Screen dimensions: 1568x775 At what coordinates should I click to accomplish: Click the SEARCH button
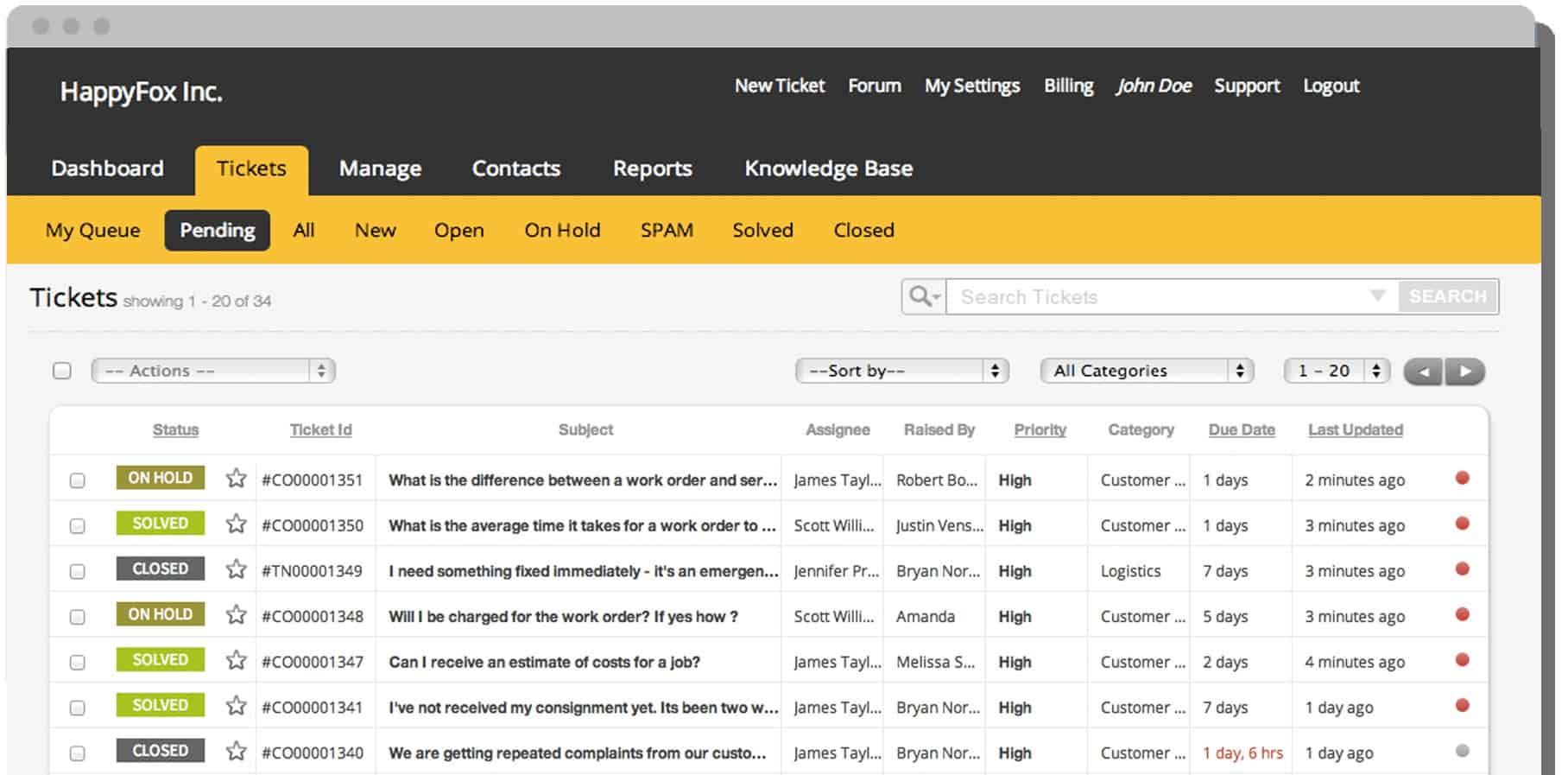pos(1448,296)
